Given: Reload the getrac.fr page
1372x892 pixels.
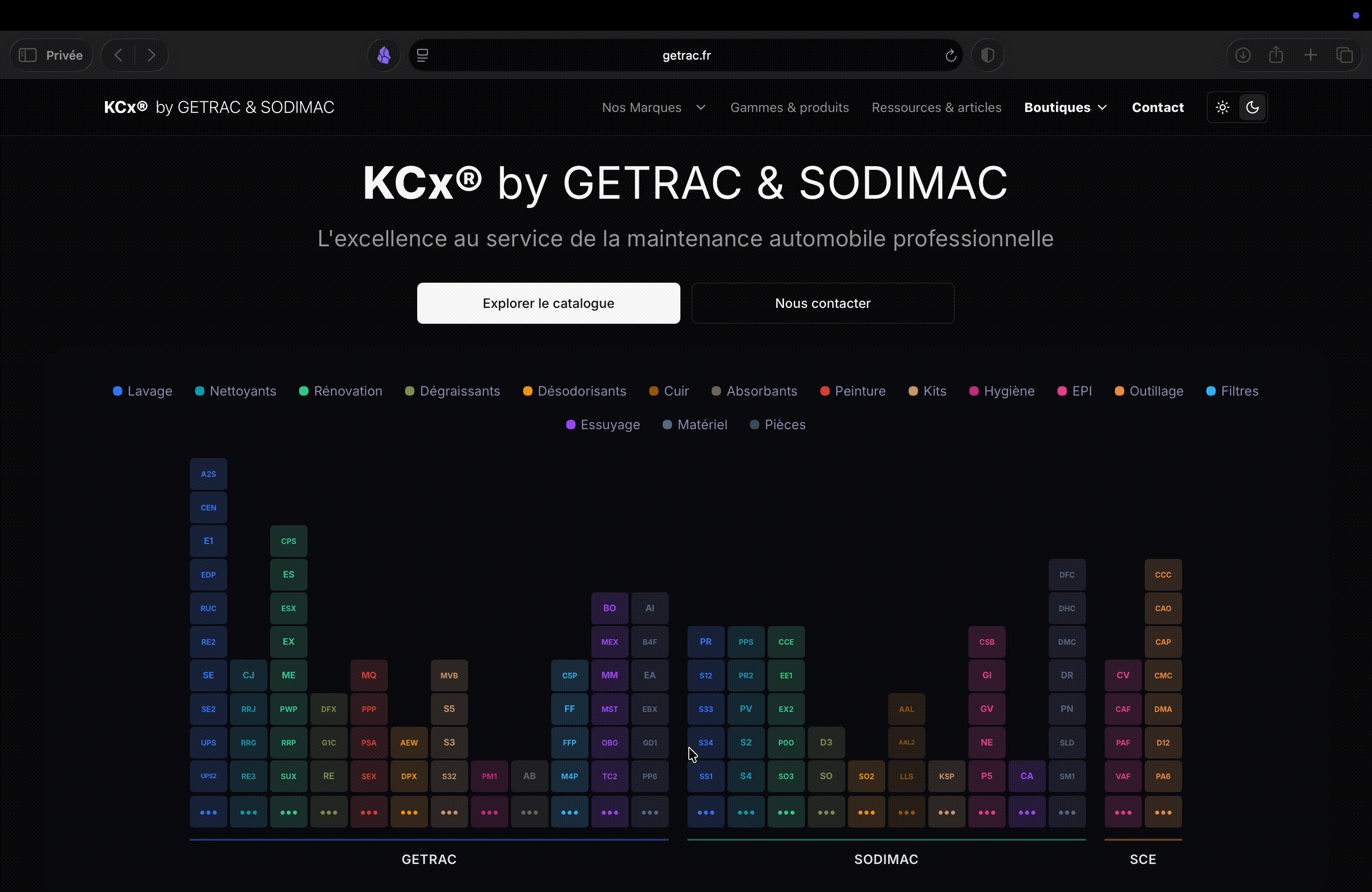Looking at the screenshot, I should click(951, 56).
